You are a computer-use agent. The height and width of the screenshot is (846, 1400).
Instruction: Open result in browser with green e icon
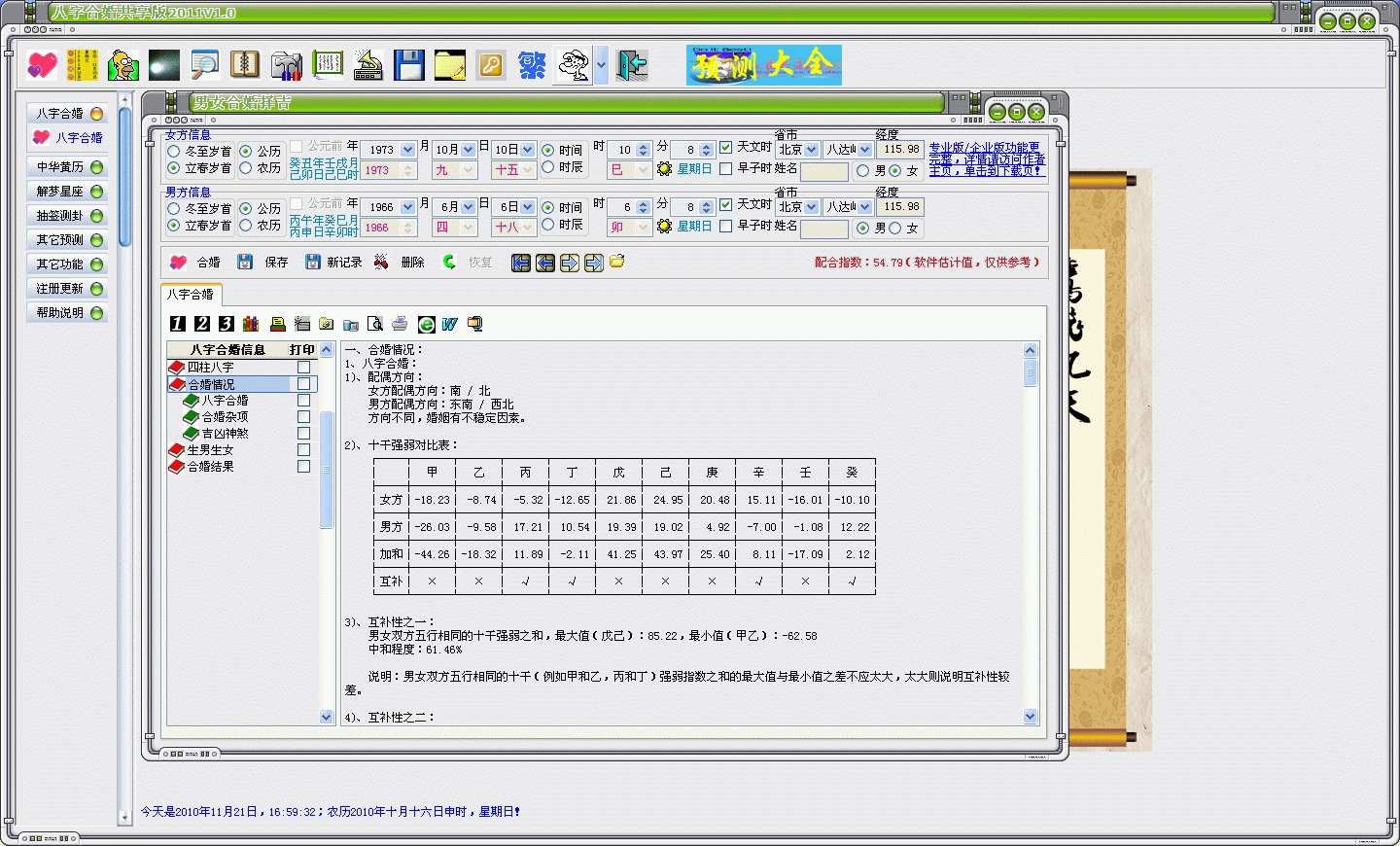click(426, 324)
